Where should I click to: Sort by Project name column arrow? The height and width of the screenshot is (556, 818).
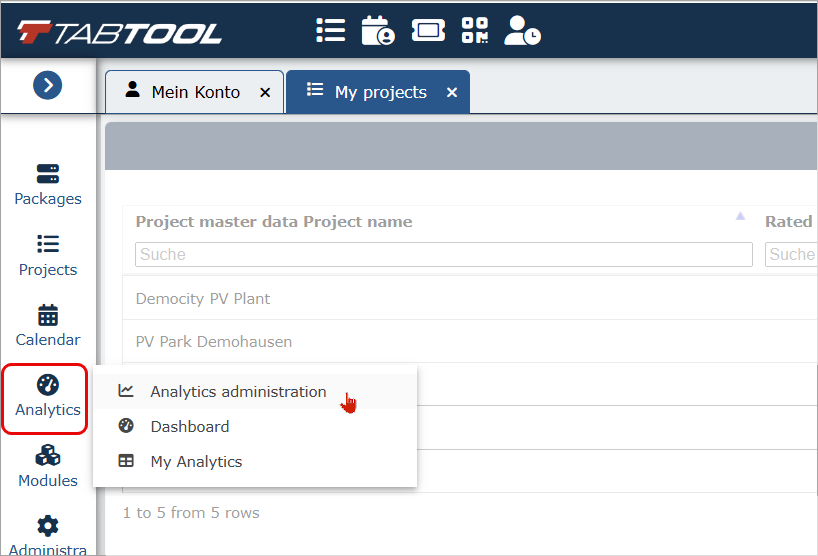tap(740, 216)
